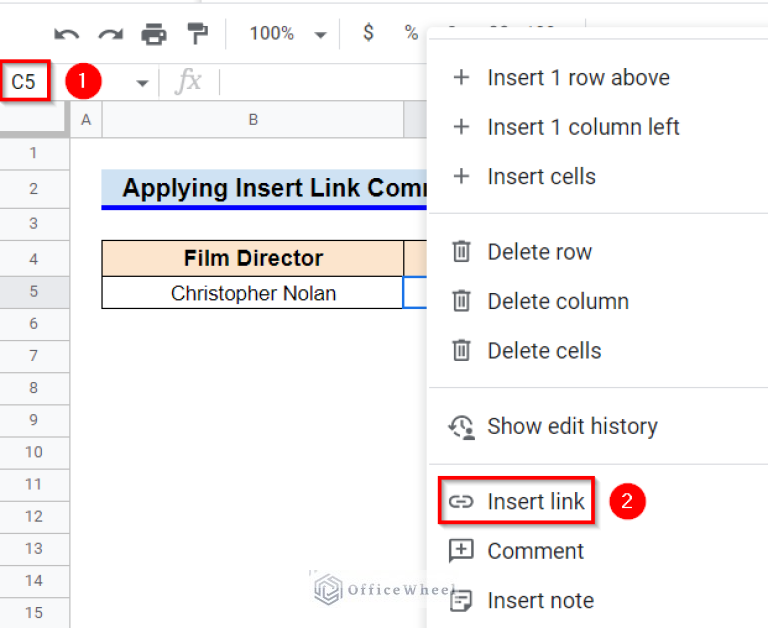Click the Undo arrow icon
Image resolution: width=768 pixels, height=628 pixels.
[x=66, y=34]
